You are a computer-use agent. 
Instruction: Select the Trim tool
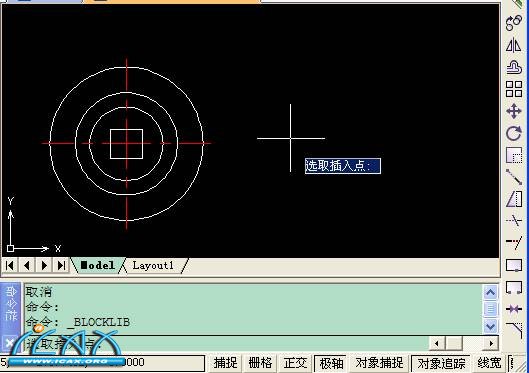514,220
